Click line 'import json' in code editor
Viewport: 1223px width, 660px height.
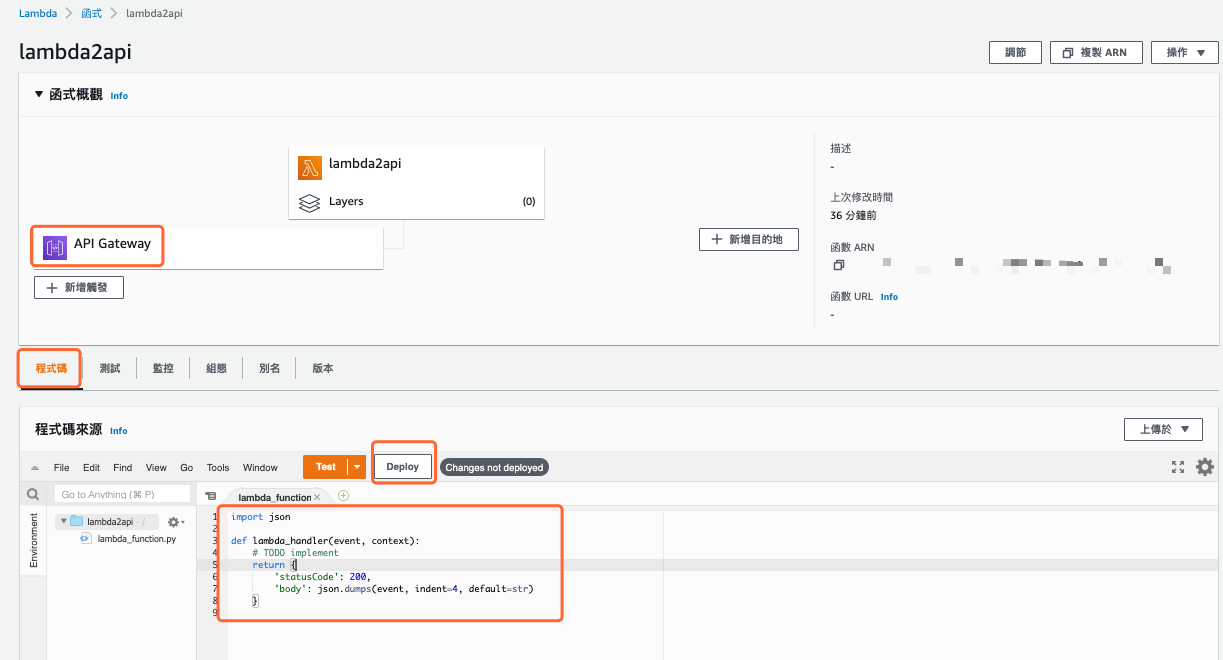click(261, 517)
